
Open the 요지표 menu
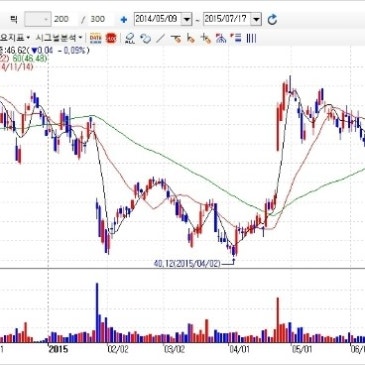click(x=15, y=38)
